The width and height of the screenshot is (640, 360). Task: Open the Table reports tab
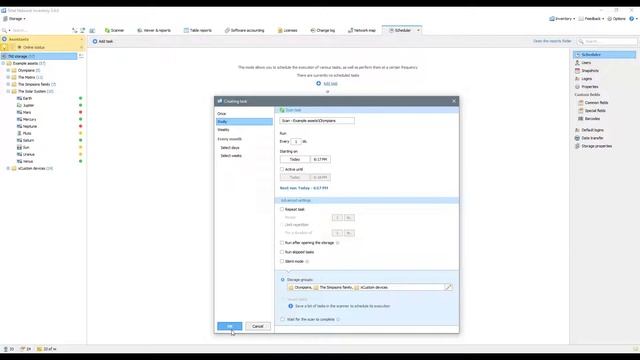(198, 30)
